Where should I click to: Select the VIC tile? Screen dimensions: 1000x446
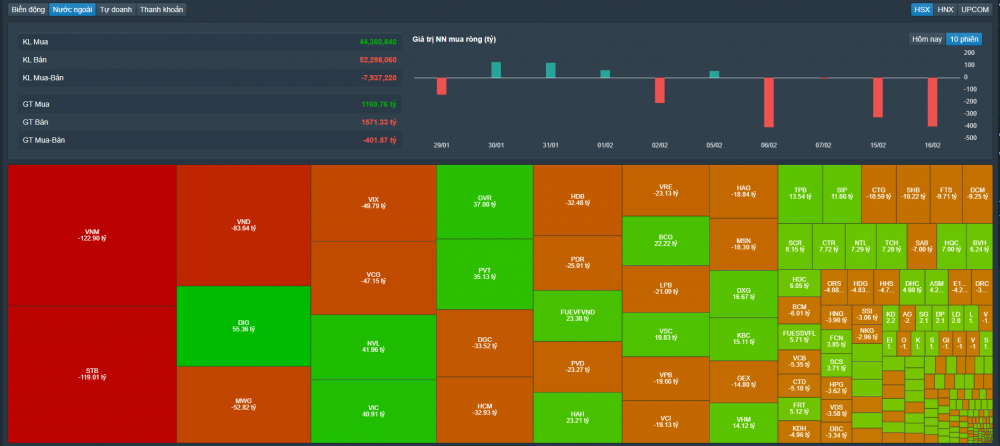373,411
